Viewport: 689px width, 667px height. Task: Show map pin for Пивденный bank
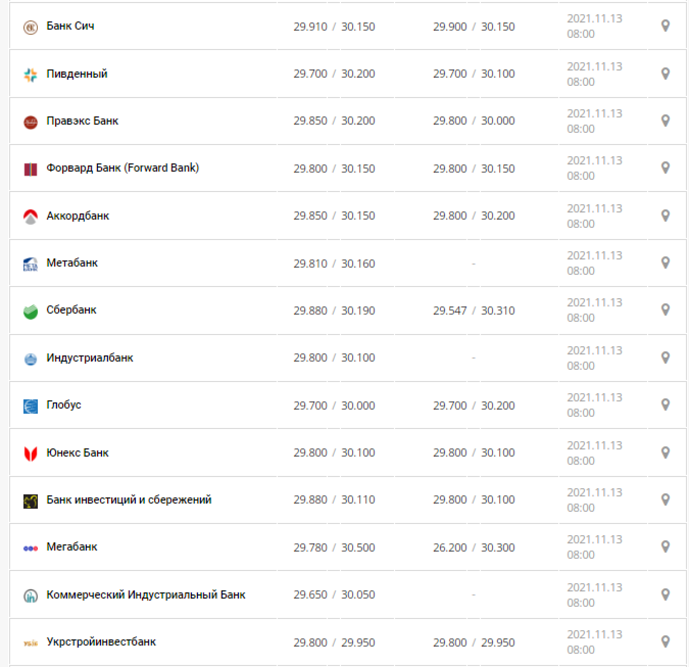pos(665,73)
